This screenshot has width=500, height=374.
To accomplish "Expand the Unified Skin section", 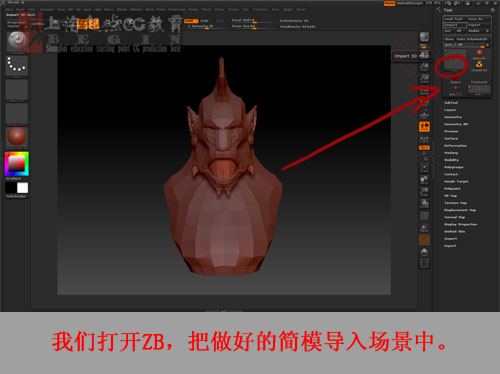I will pyautogui.click(x=454, y=231).
